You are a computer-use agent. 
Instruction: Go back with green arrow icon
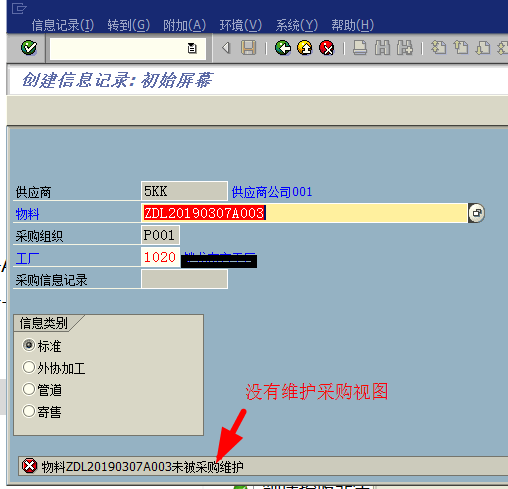point(283,48)
